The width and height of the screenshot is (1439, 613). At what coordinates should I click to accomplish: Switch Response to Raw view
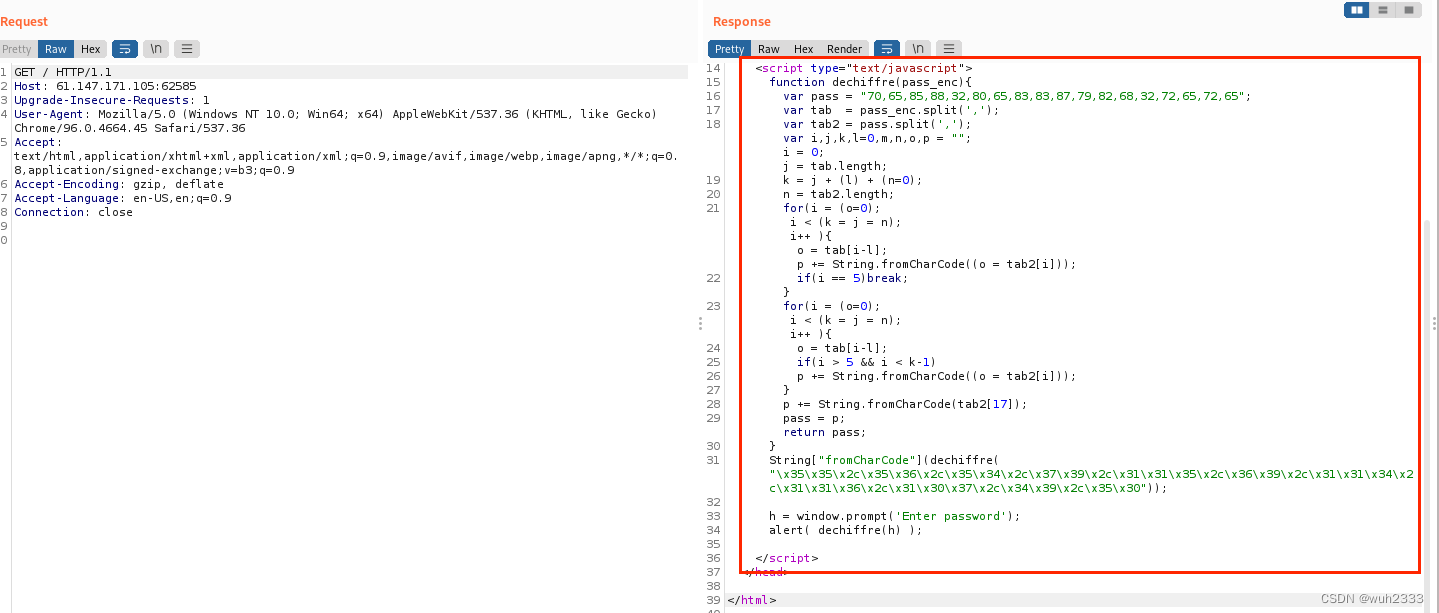[x=768, y=48]
